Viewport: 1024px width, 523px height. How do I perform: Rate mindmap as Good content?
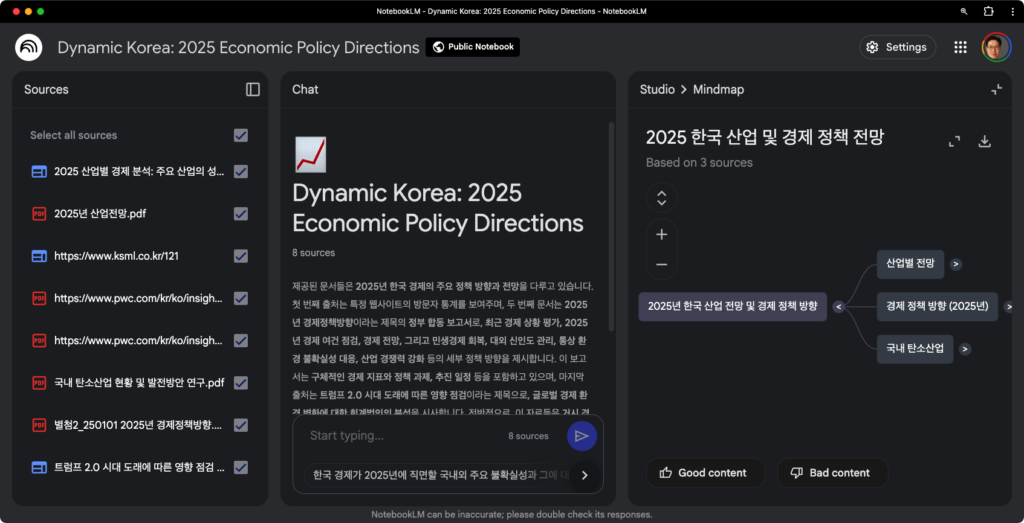pos(705,473)
